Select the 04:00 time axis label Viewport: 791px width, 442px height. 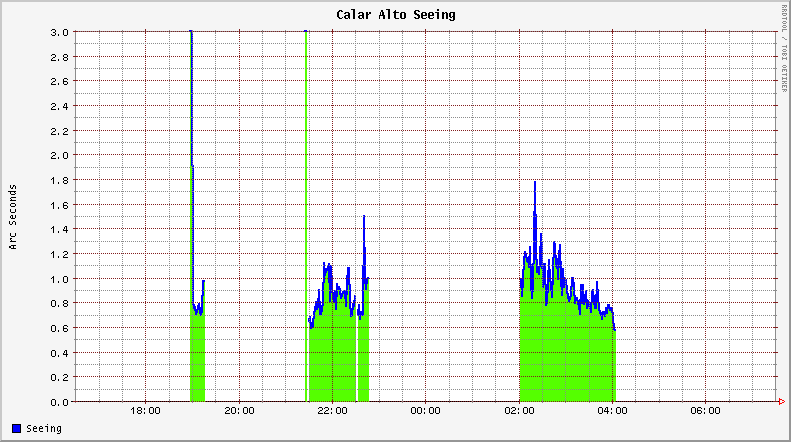(x=612, y=411)
